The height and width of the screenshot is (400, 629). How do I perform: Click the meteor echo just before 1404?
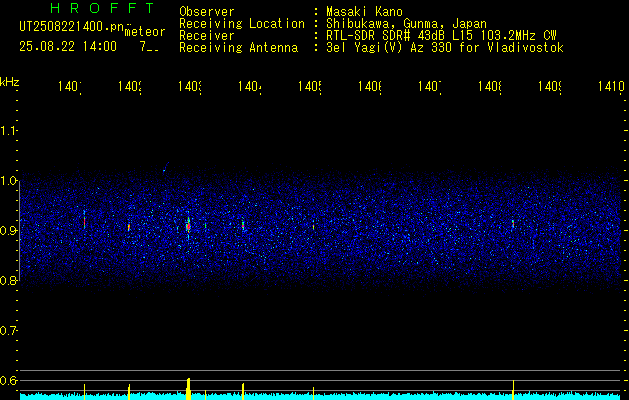click(x=243, y=224)
